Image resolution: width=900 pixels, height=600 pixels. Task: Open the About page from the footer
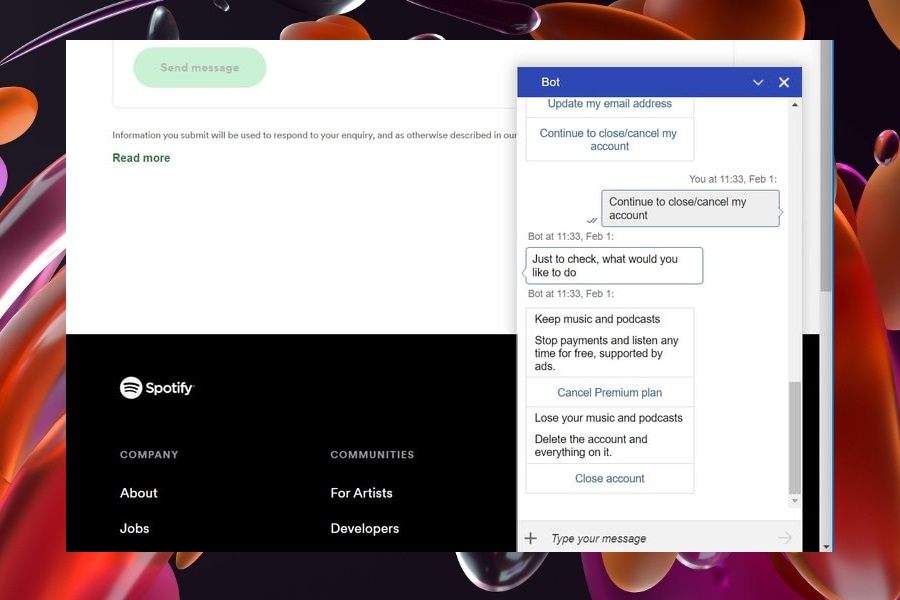(138, 493)
